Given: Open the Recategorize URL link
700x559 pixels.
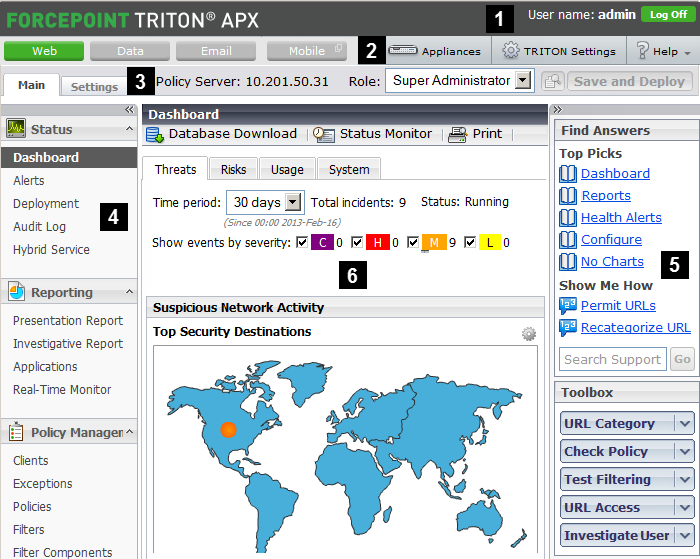Looking at the screenshot, I should (x=636, y=328).
